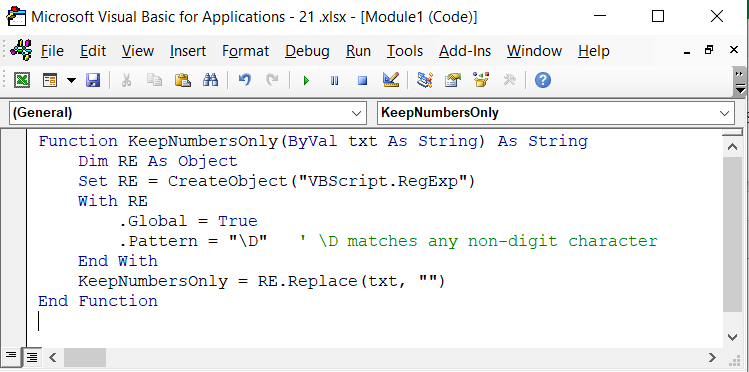The image size is (749, 372).
Task: Open Find with binoculars icon
Action: point(210,80)
